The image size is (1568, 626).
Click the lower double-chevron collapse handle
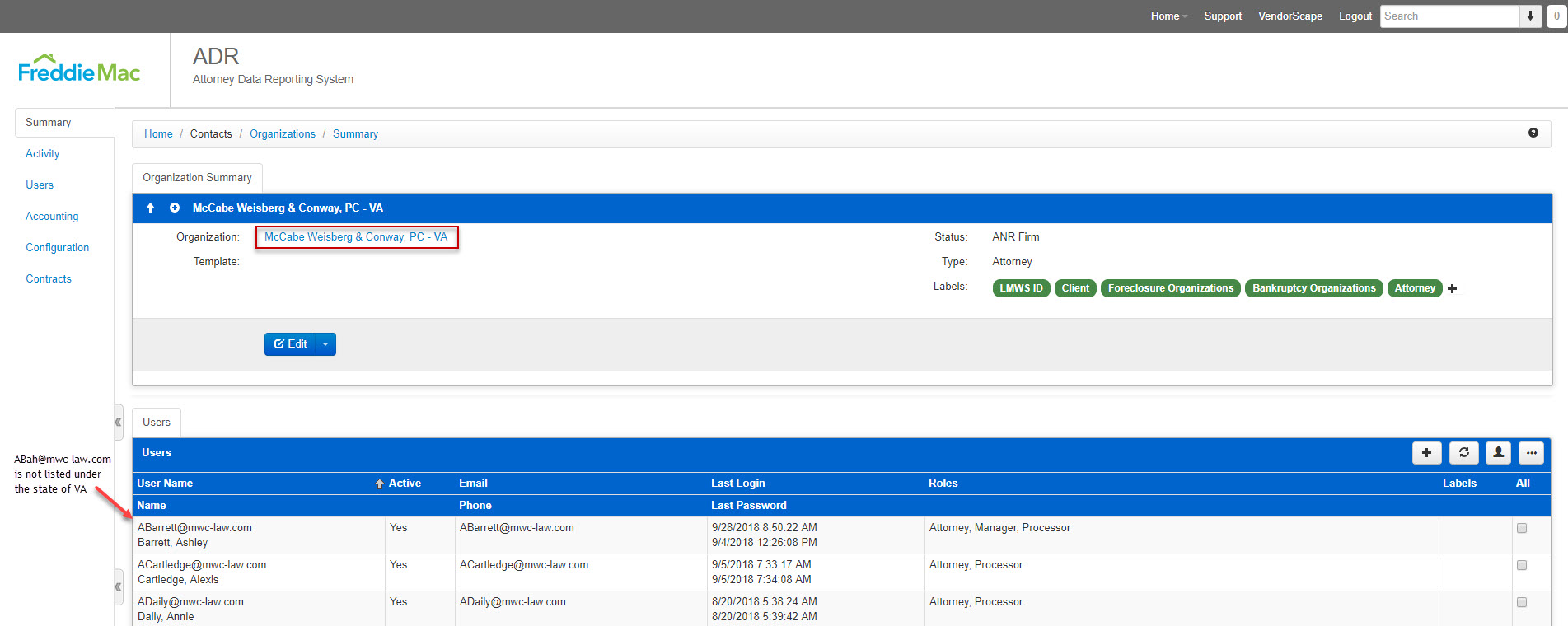point(119,587)
